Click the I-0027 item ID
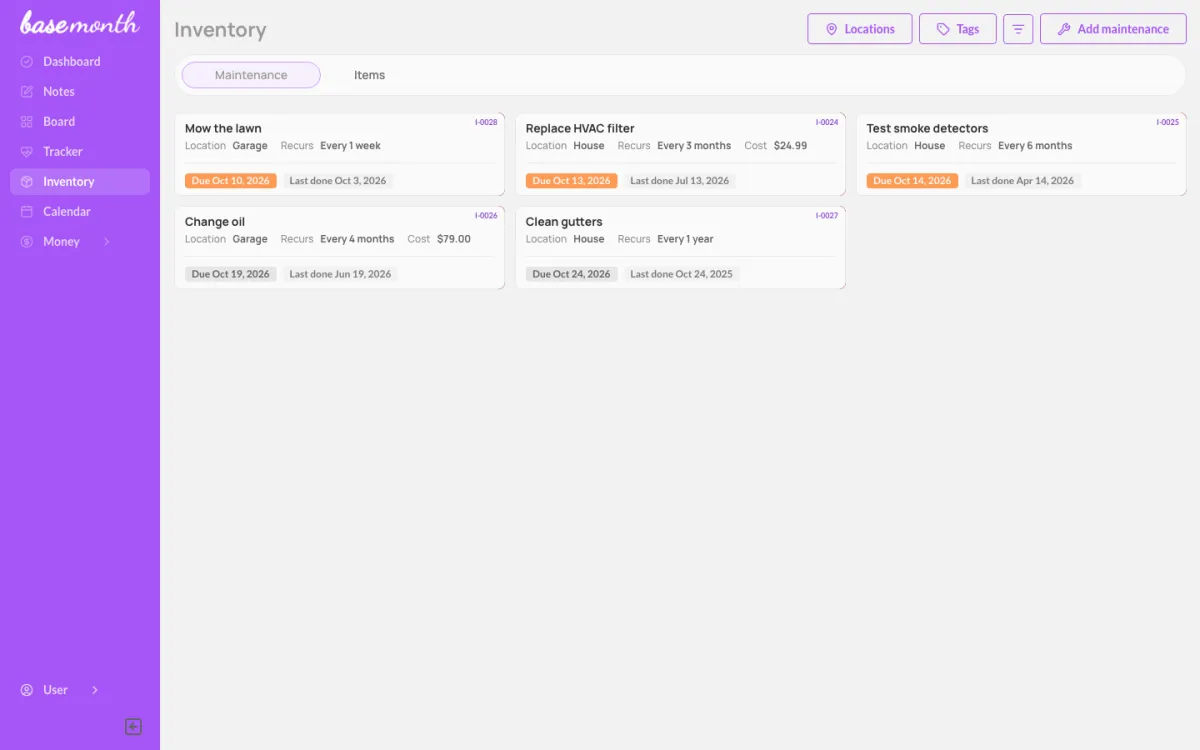Viewport: 1200px width, 750px height. pos(827,215)
